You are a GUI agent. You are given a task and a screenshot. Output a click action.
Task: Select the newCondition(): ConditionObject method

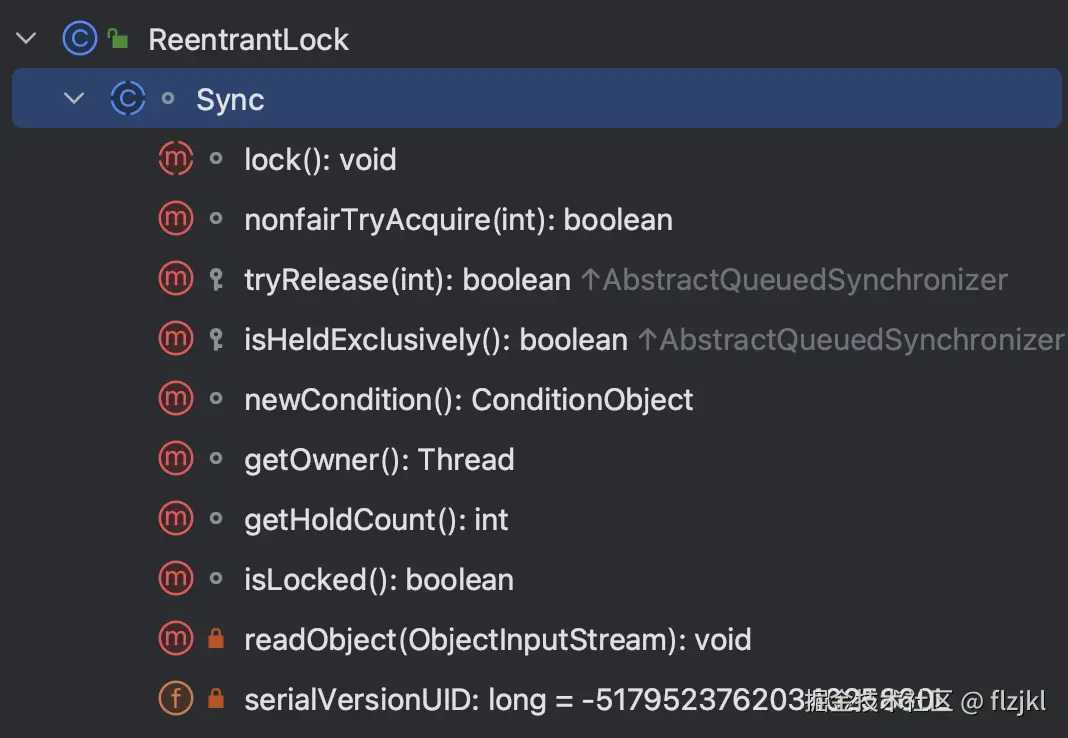tap(468, 400)
